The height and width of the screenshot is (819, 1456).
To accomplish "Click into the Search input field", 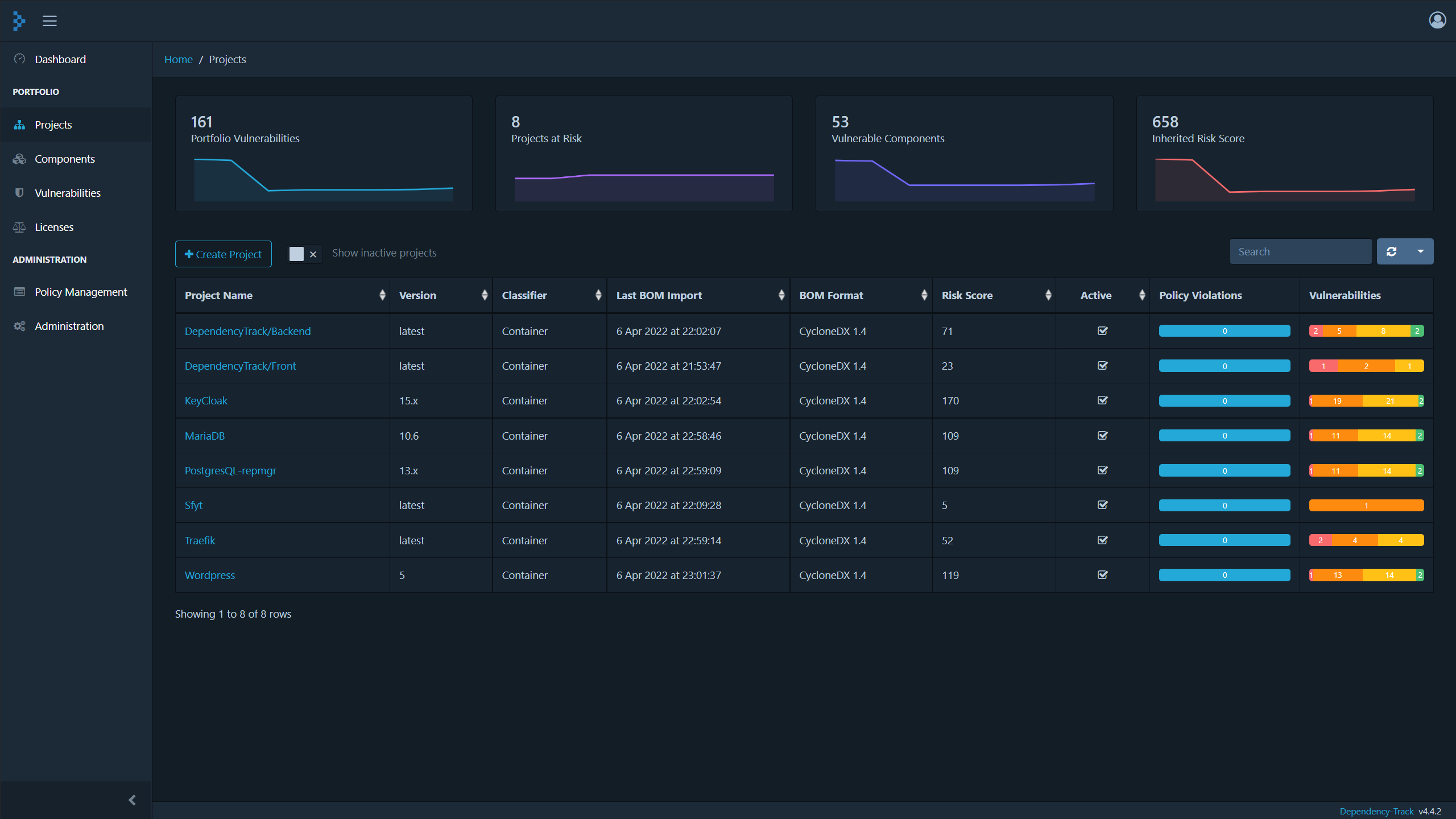I will [1300, 251].
